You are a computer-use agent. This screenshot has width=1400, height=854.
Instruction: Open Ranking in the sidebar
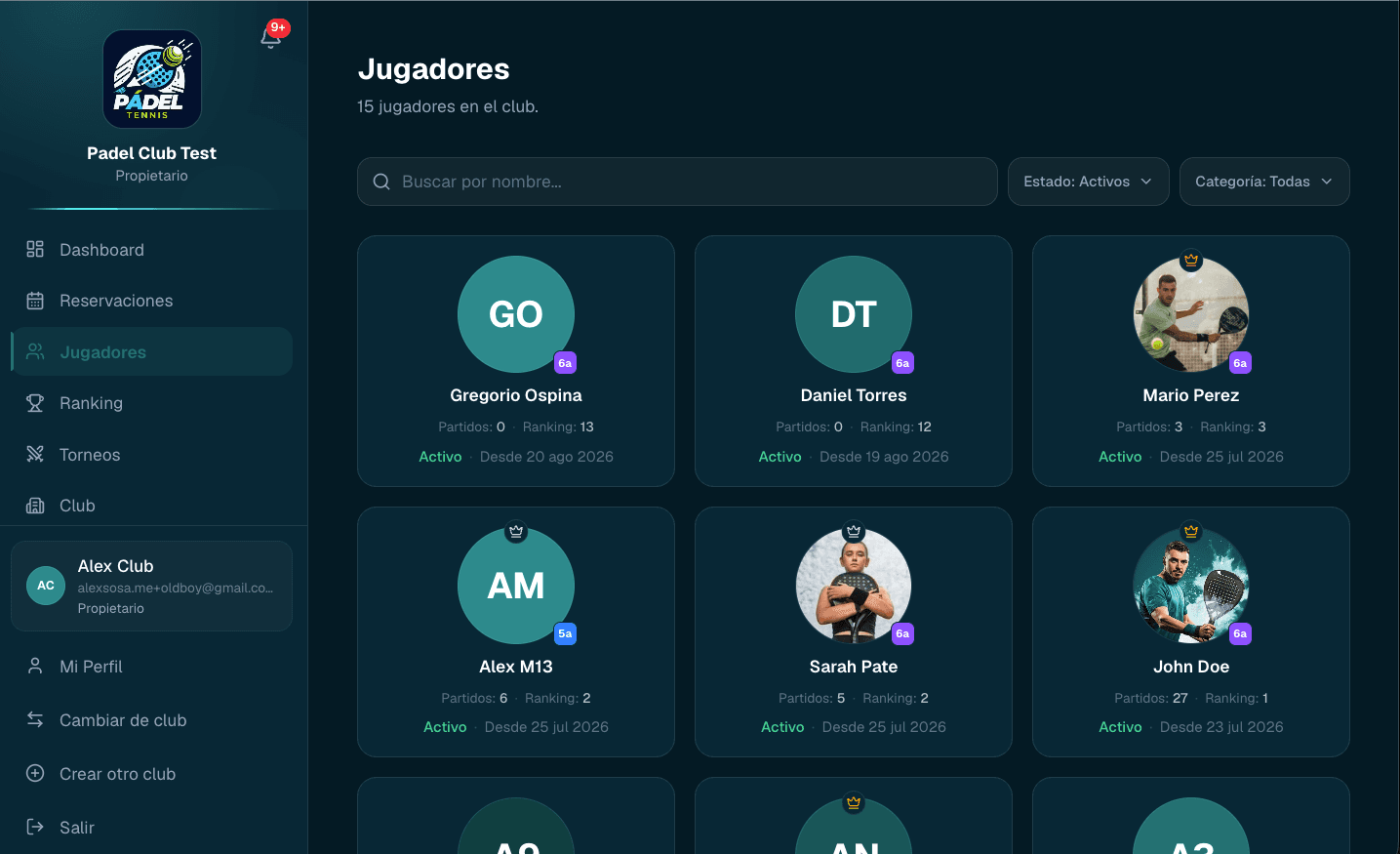(x=151, y=403)
